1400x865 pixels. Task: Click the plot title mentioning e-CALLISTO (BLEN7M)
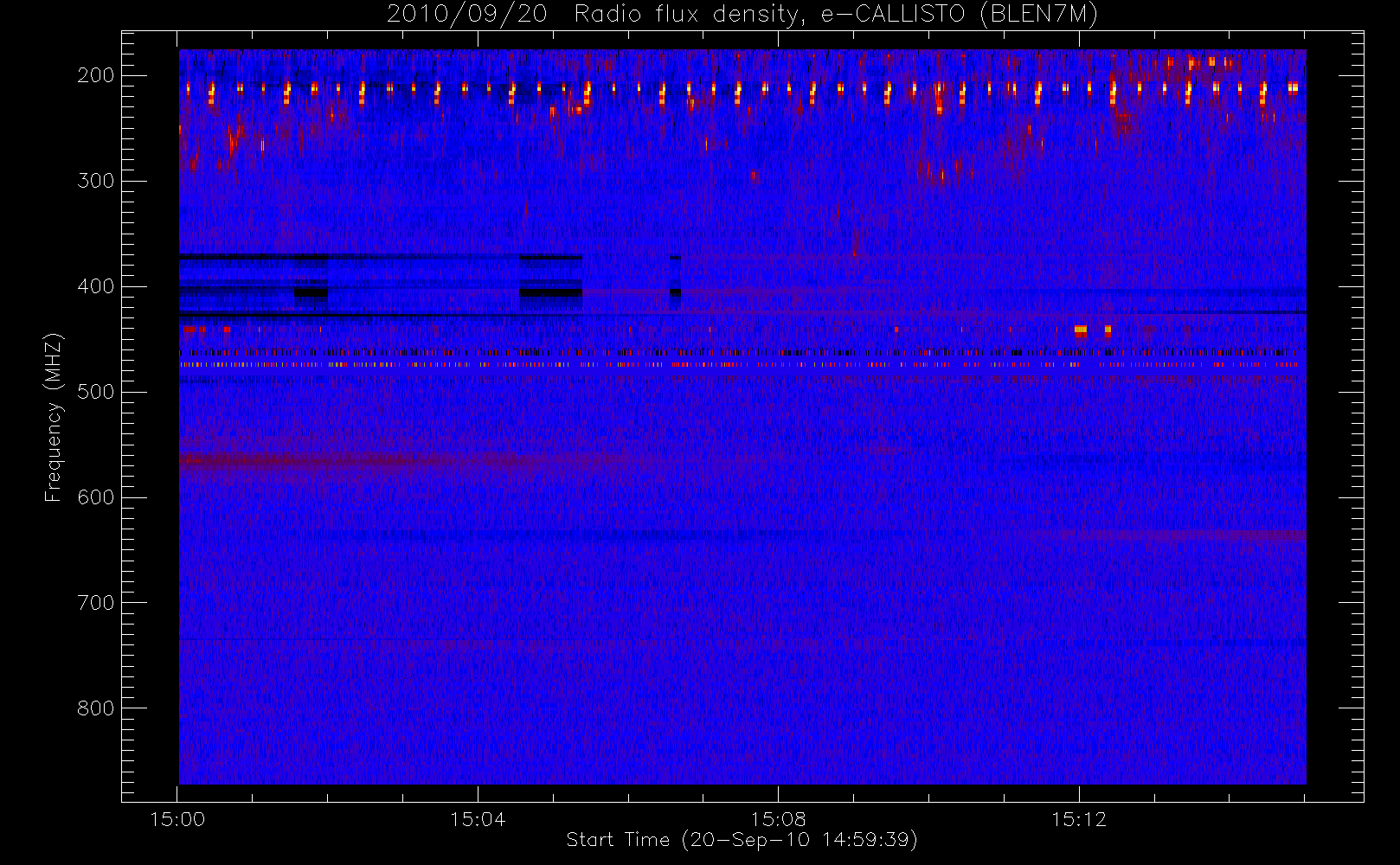(742, 15)
